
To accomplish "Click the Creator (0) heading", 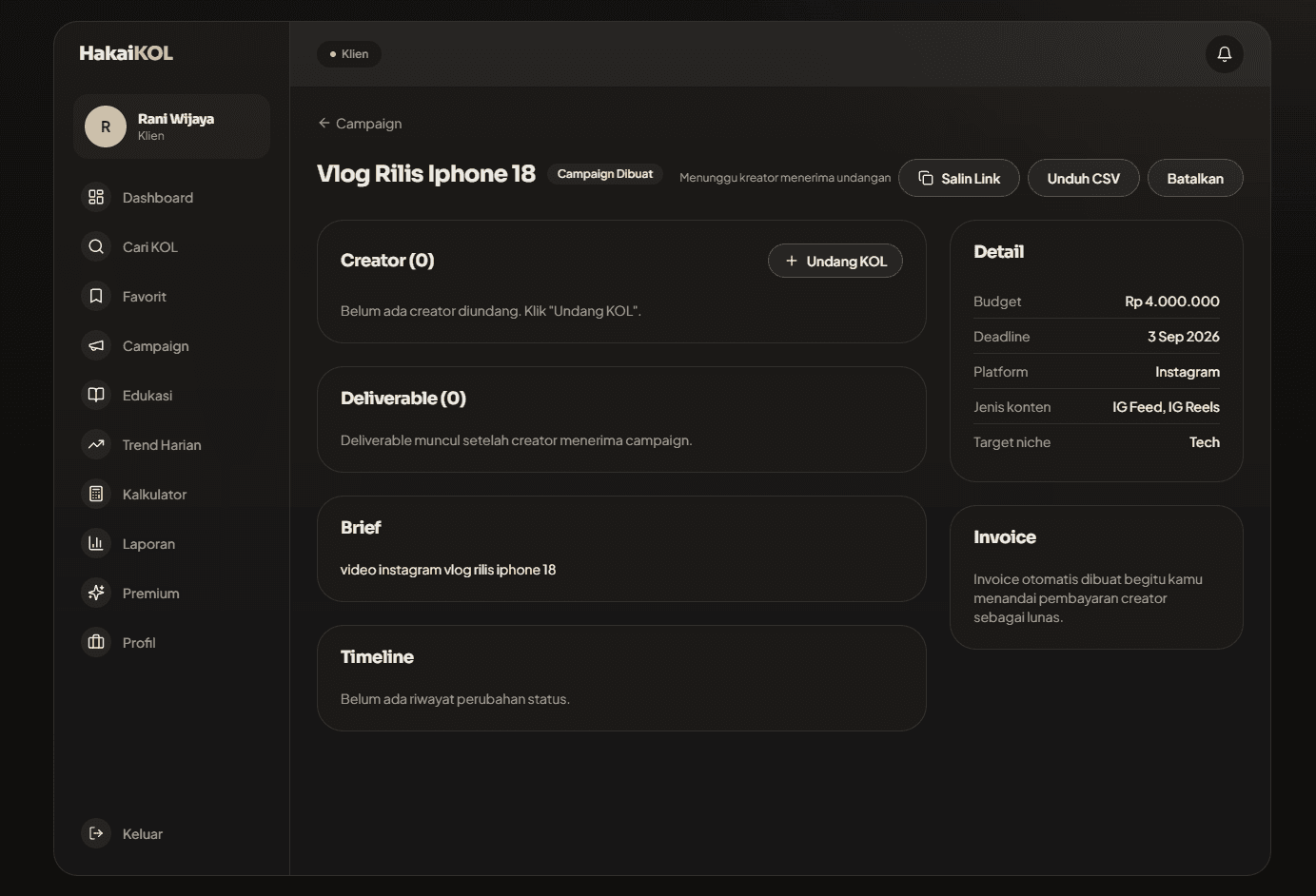I will 387,261.
